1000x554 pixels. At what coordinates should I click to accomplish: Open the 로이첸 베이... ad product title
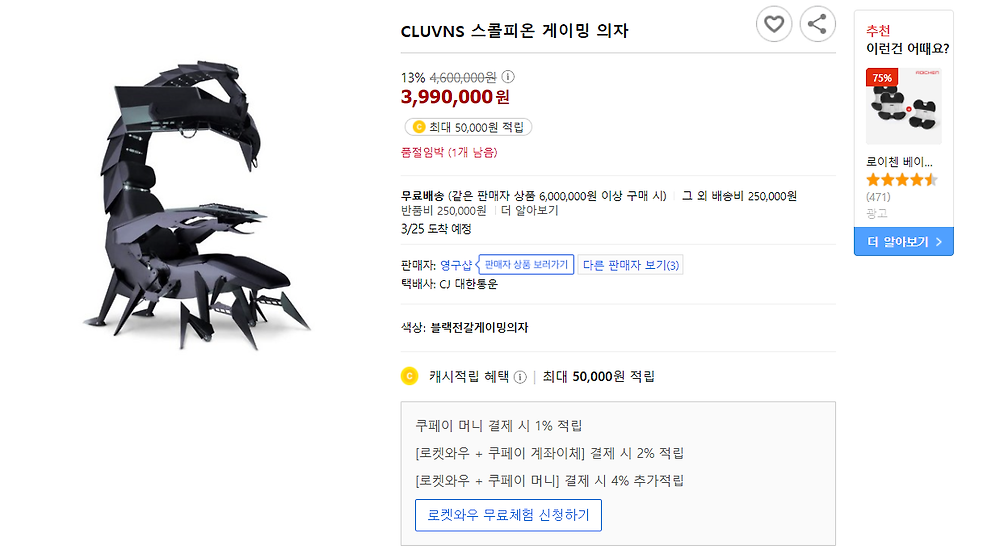[900, 161]
